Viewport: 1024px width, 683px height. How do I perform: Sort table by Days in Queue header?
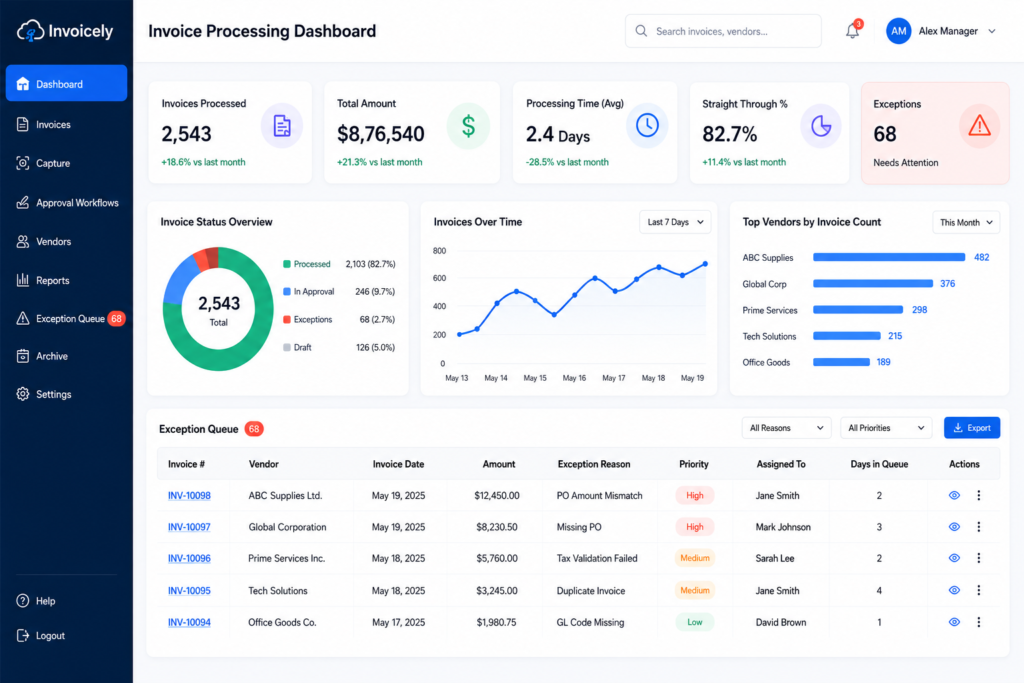tap(879, 464)
